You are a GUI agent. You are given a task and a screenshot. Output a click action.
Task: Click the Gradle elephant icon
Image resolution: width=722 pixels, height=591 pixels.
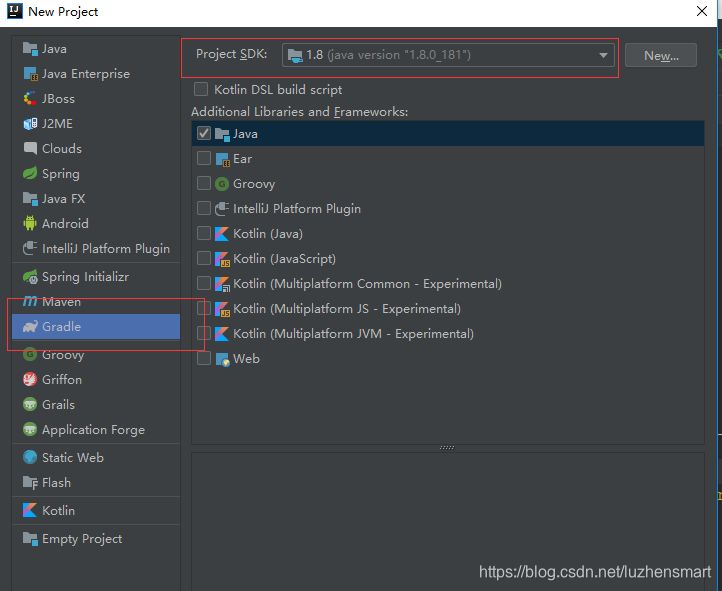pos(30,327)
